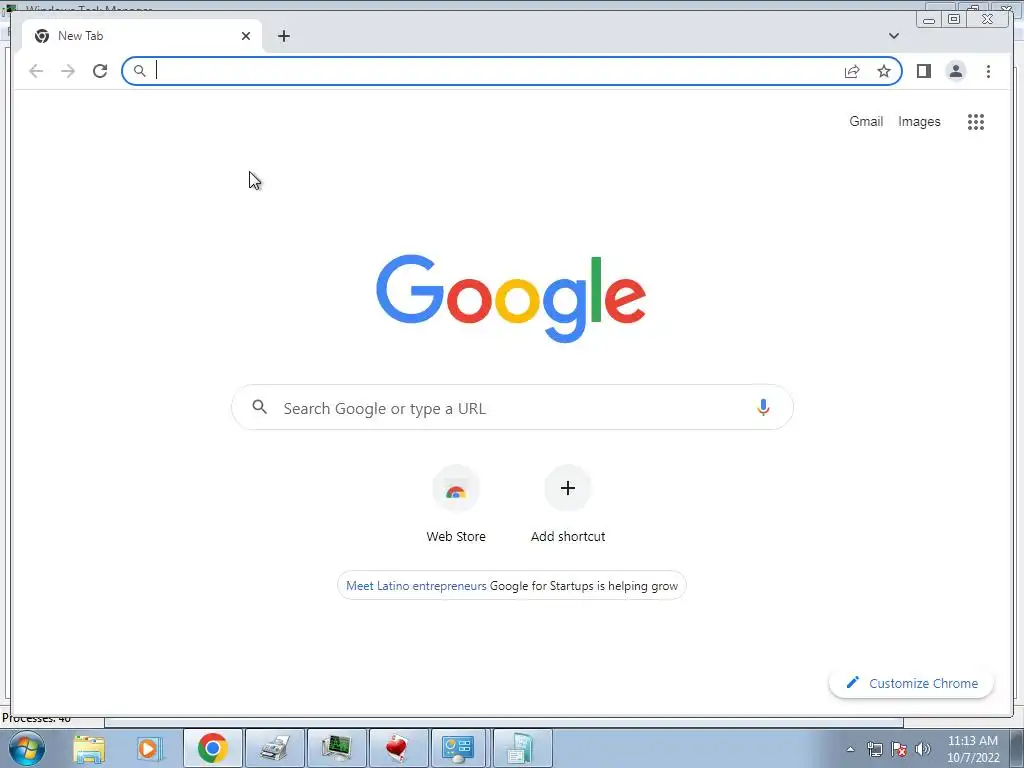The image size is (1024, 768).
Task: Open the fax and scan taskbar icon
Action: (275, 748)
